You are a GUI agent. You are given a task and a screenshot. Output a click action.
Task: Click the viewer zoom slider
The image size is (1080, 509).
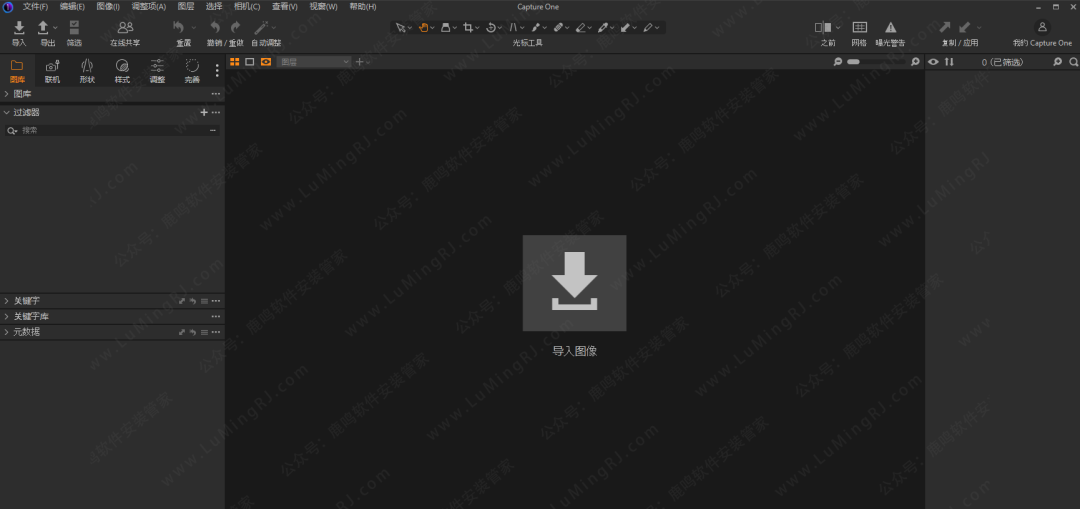[x=877, y=62]
